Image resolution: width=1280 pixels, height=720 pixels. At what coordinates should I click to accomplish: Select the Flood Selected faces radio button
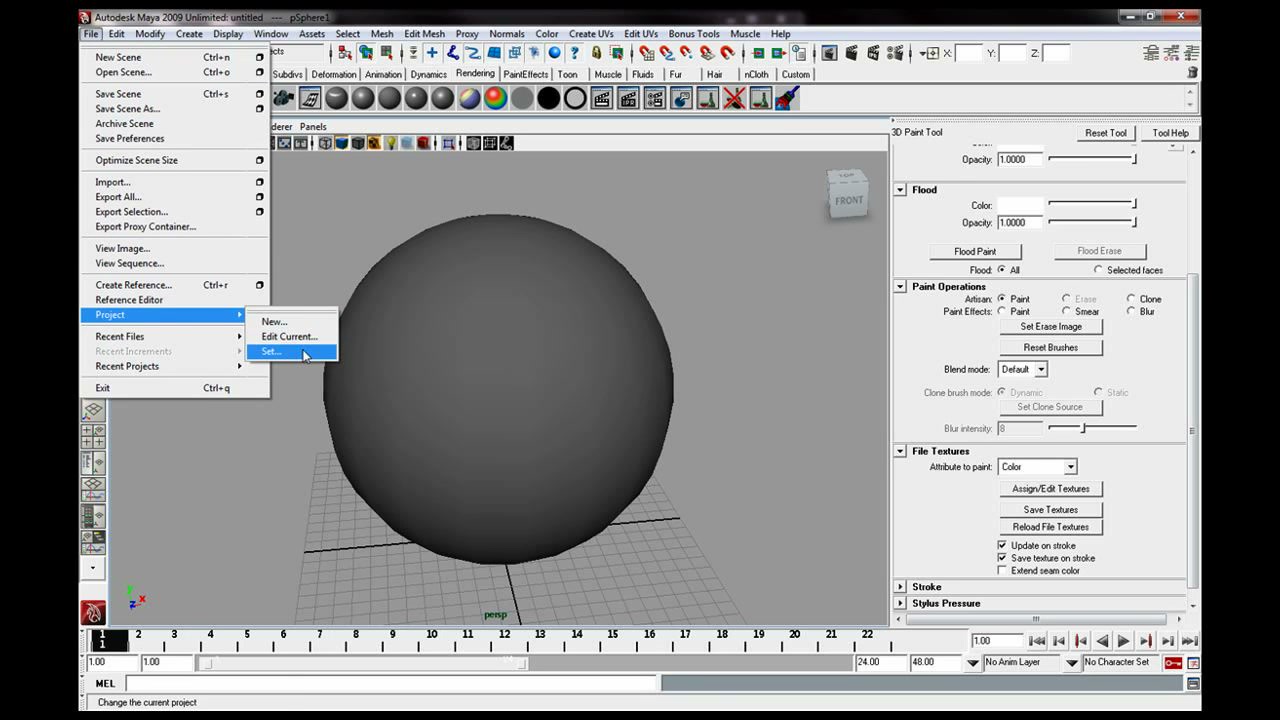(1098, 270)
